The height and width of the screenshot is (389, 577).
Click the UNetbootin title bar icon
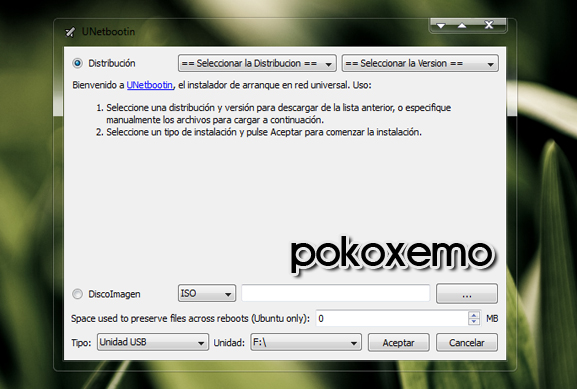(x=70, y=32)
